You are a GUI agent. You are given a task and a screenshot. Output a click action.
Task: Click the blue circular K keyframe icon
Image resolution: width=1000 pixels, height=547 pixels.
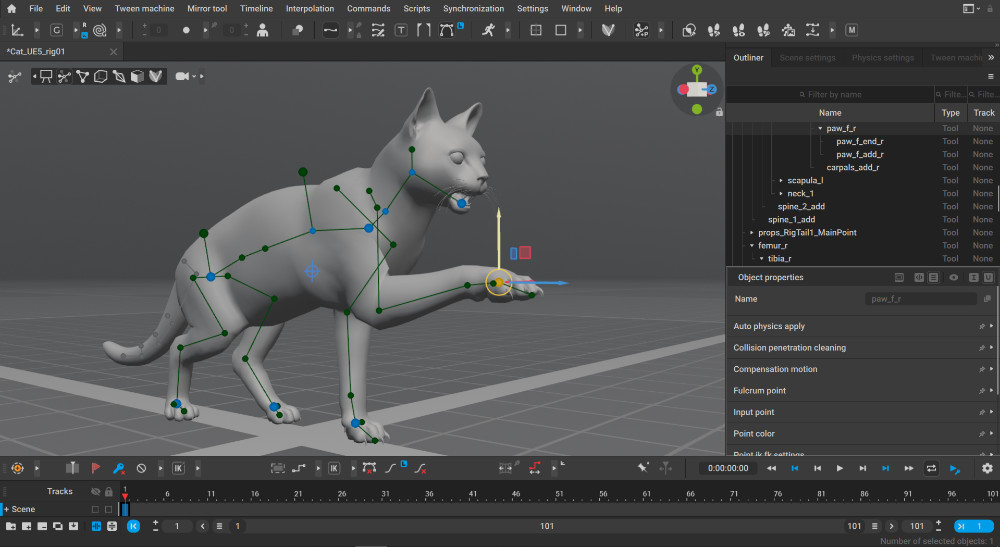click(133, 526)
